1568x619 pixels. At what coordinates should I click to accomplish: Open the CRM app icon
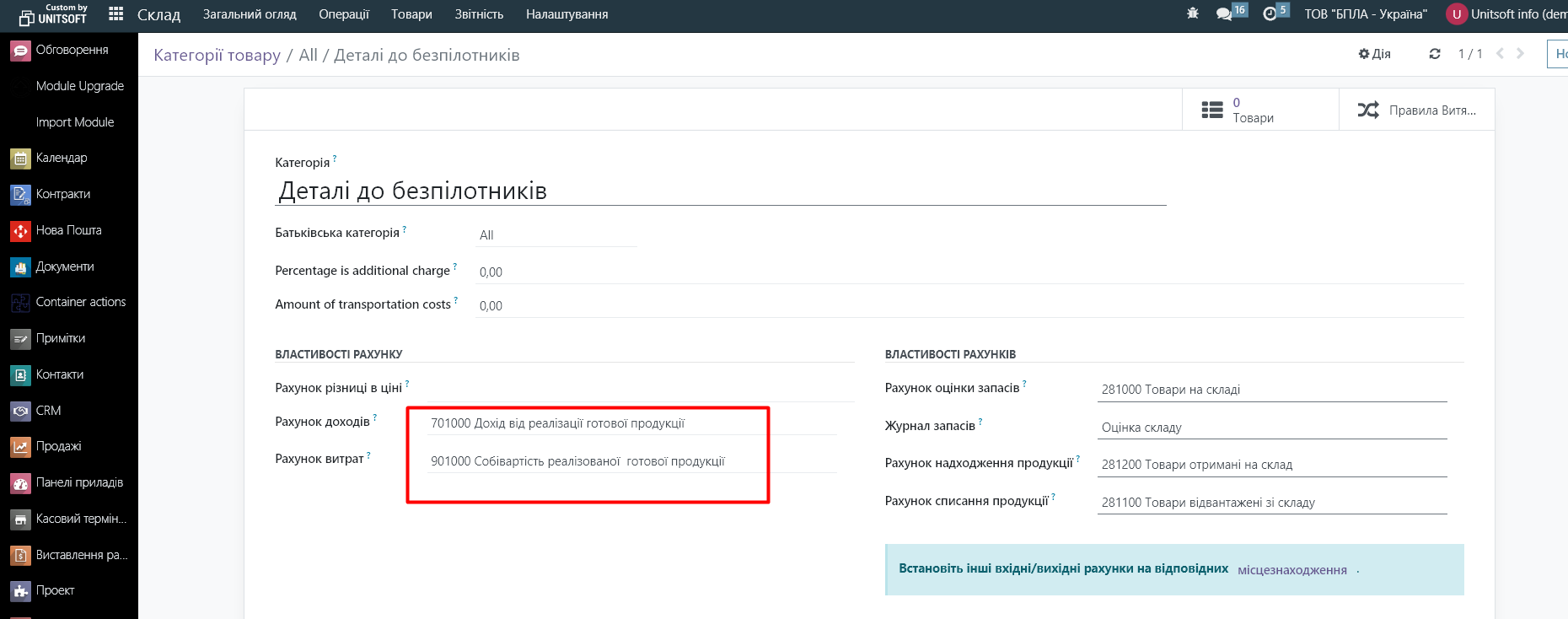20,411
